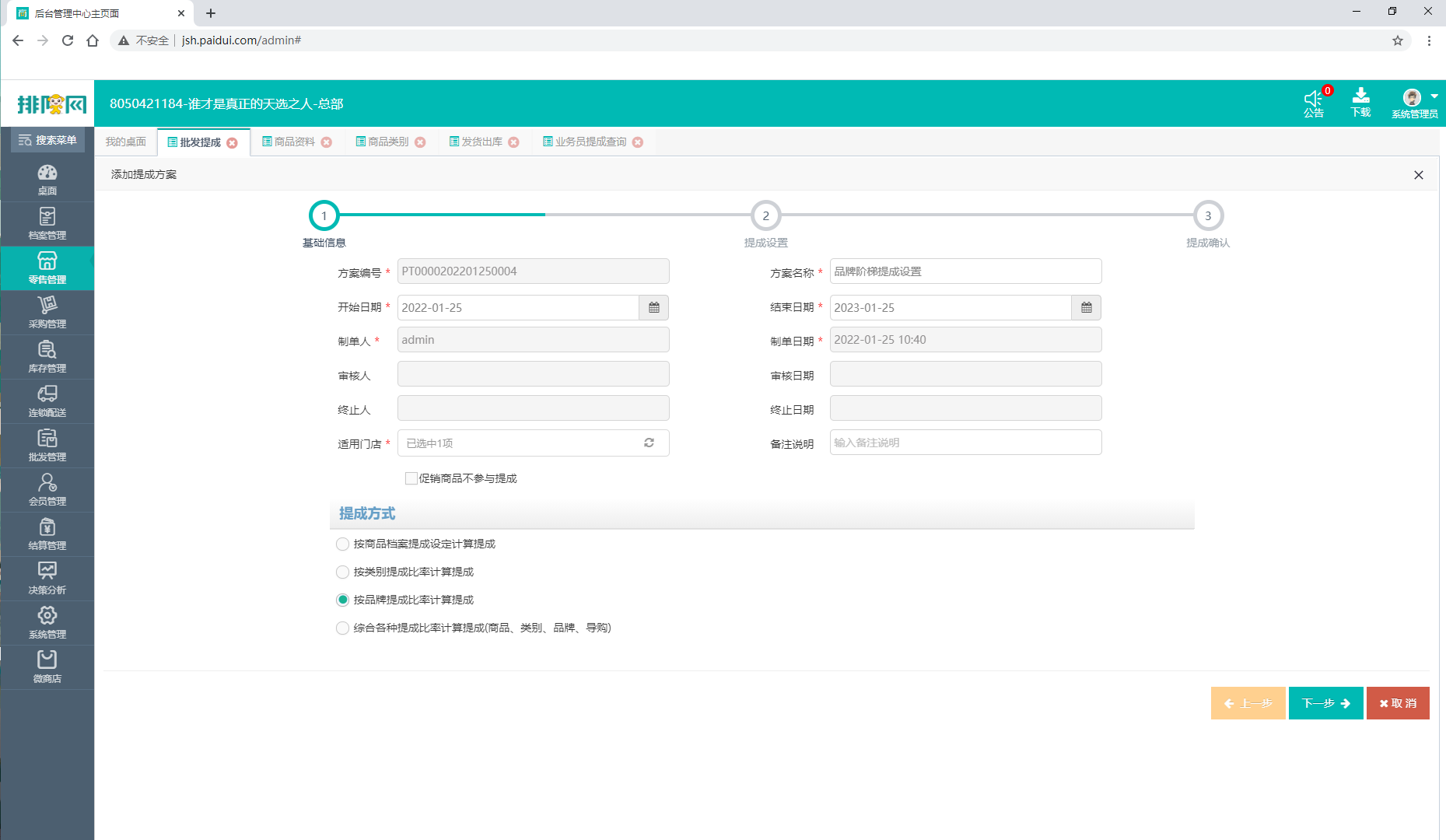Select 按品牌提成比率计算提成 radio option

pos(342,600)
